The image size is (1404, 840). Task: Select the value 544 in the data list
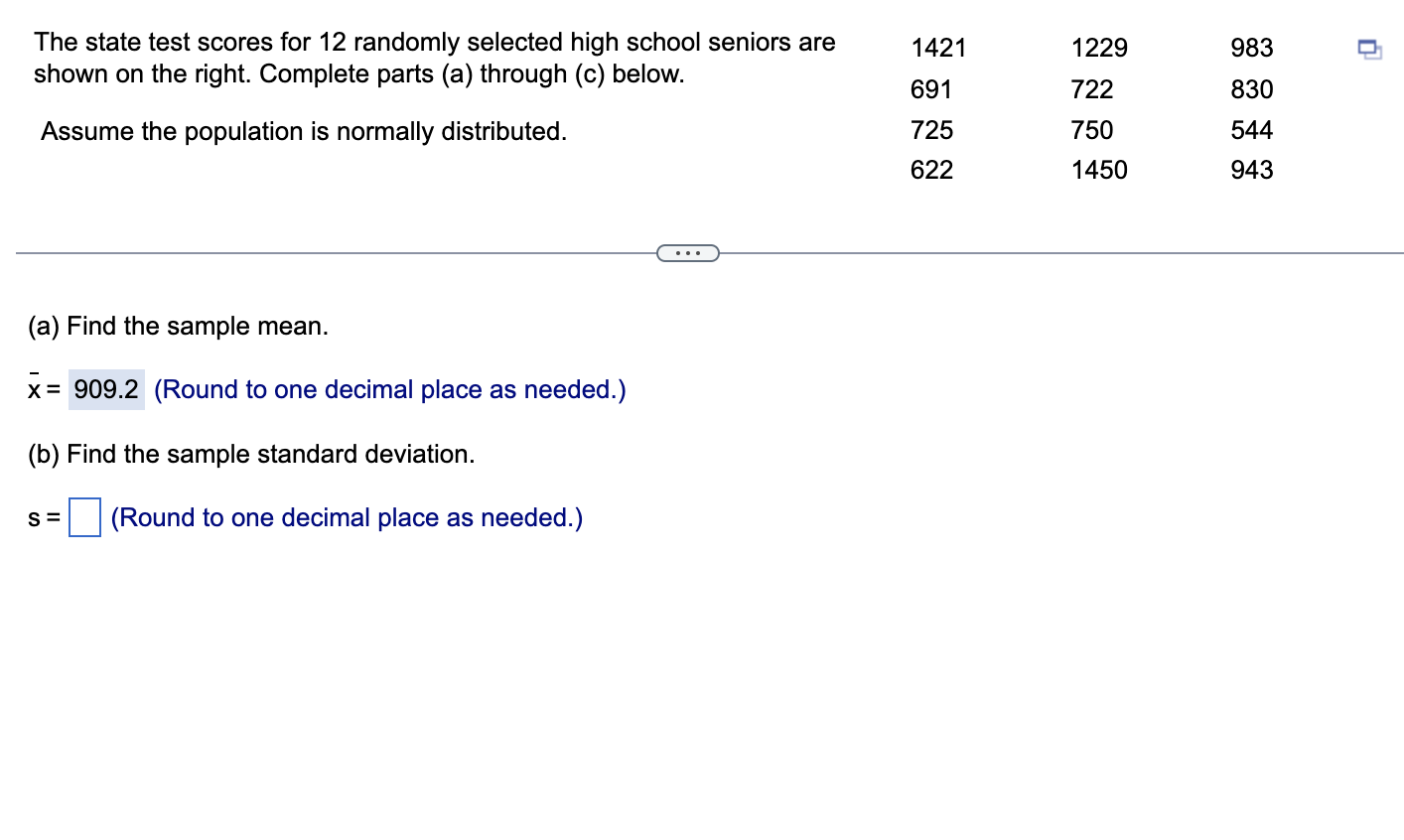point(1249,130)
